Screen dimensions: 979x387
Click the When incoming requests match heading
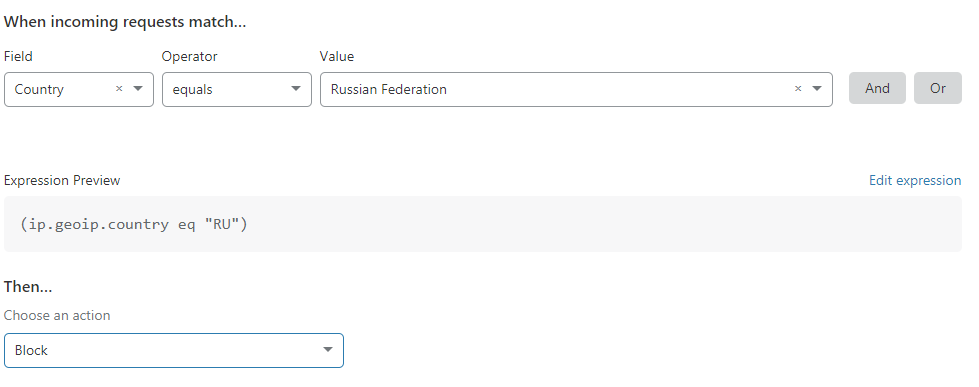[x=125, y=22]
